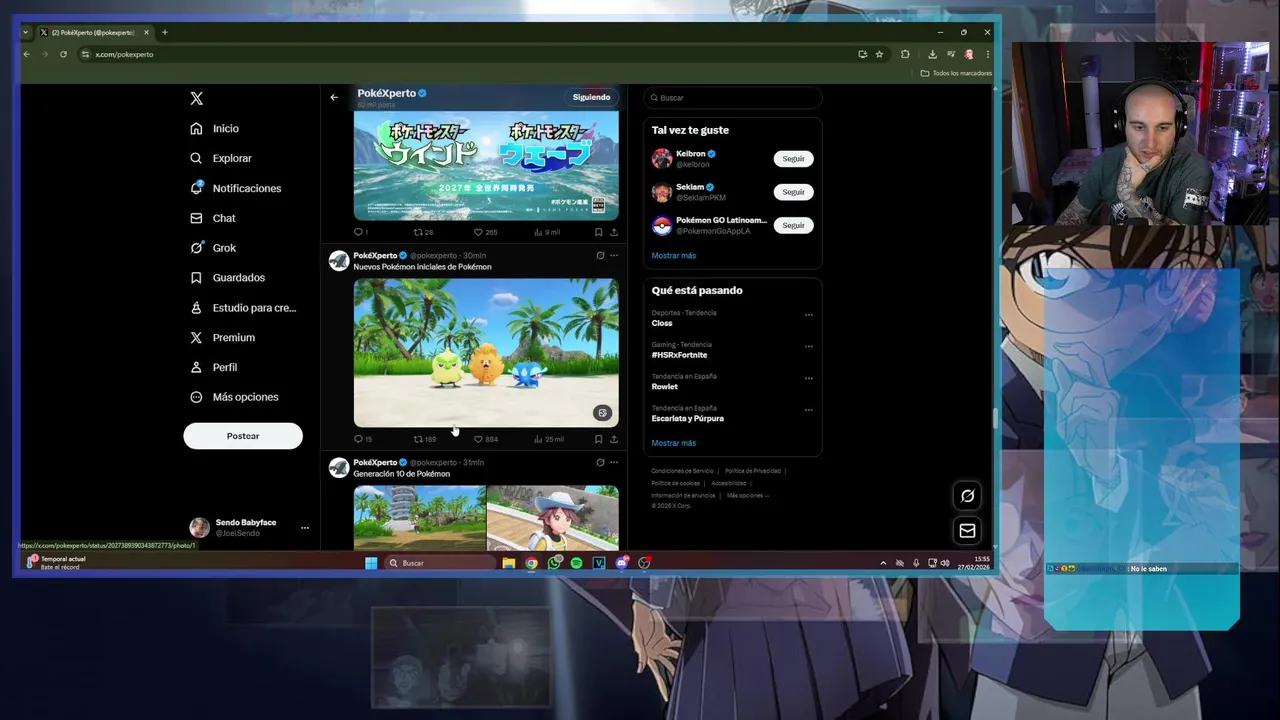Open more options for the Closs trend
The height and width of the screenshot is (720, 1280).
809,315
